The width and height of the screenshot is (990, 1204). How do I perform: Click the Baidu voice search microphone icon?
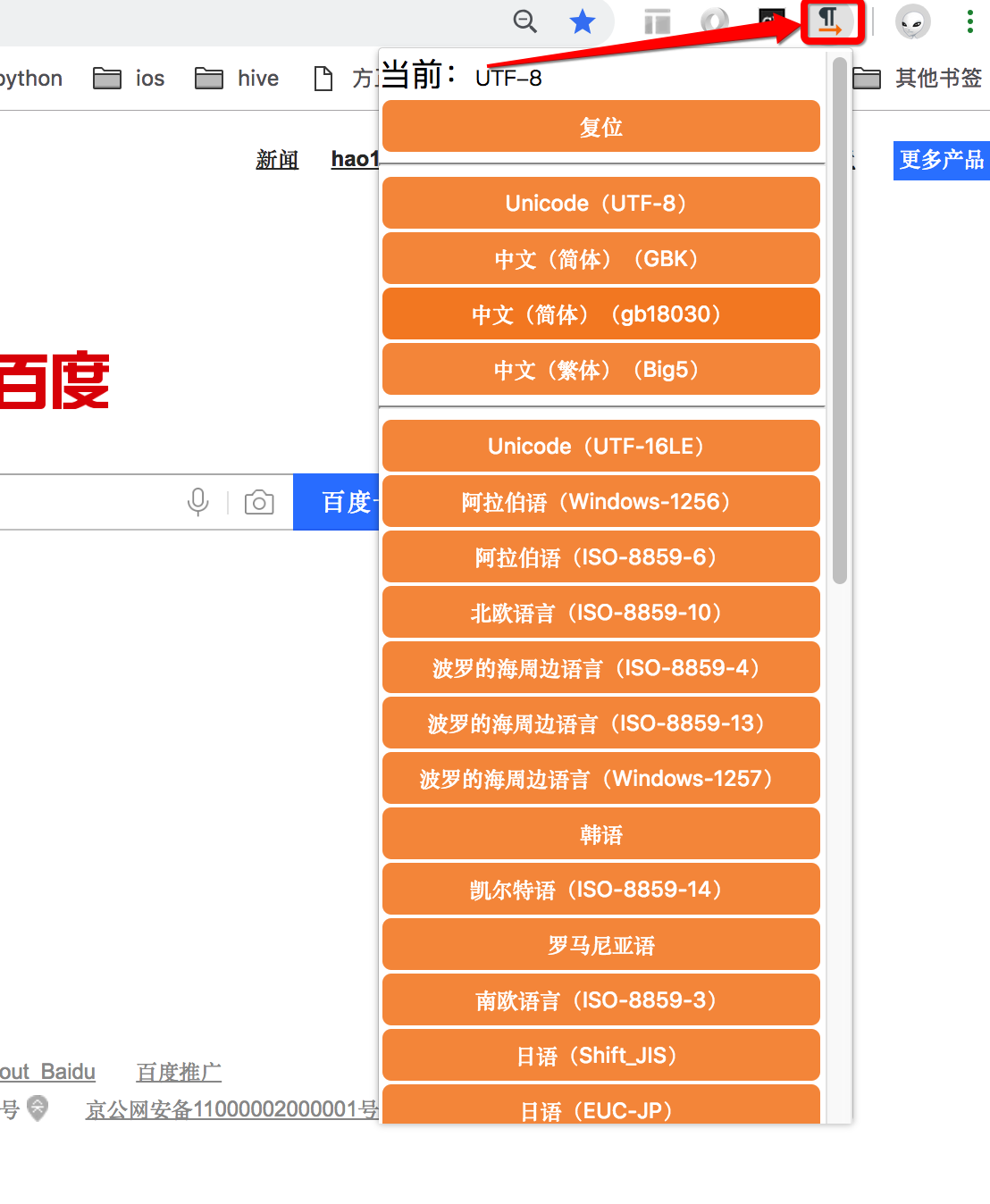point(198,502)
